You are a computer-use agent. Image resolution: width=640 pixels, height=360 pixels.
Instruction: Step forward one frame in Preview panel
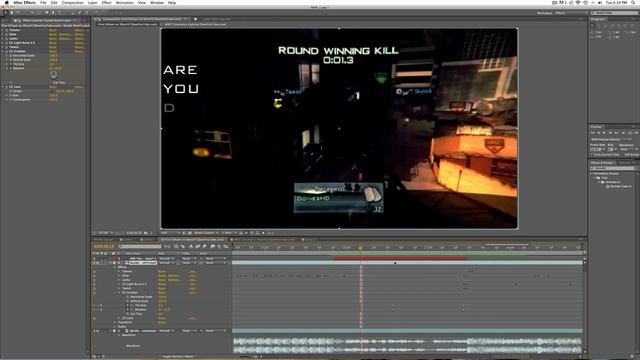(611, 133)
